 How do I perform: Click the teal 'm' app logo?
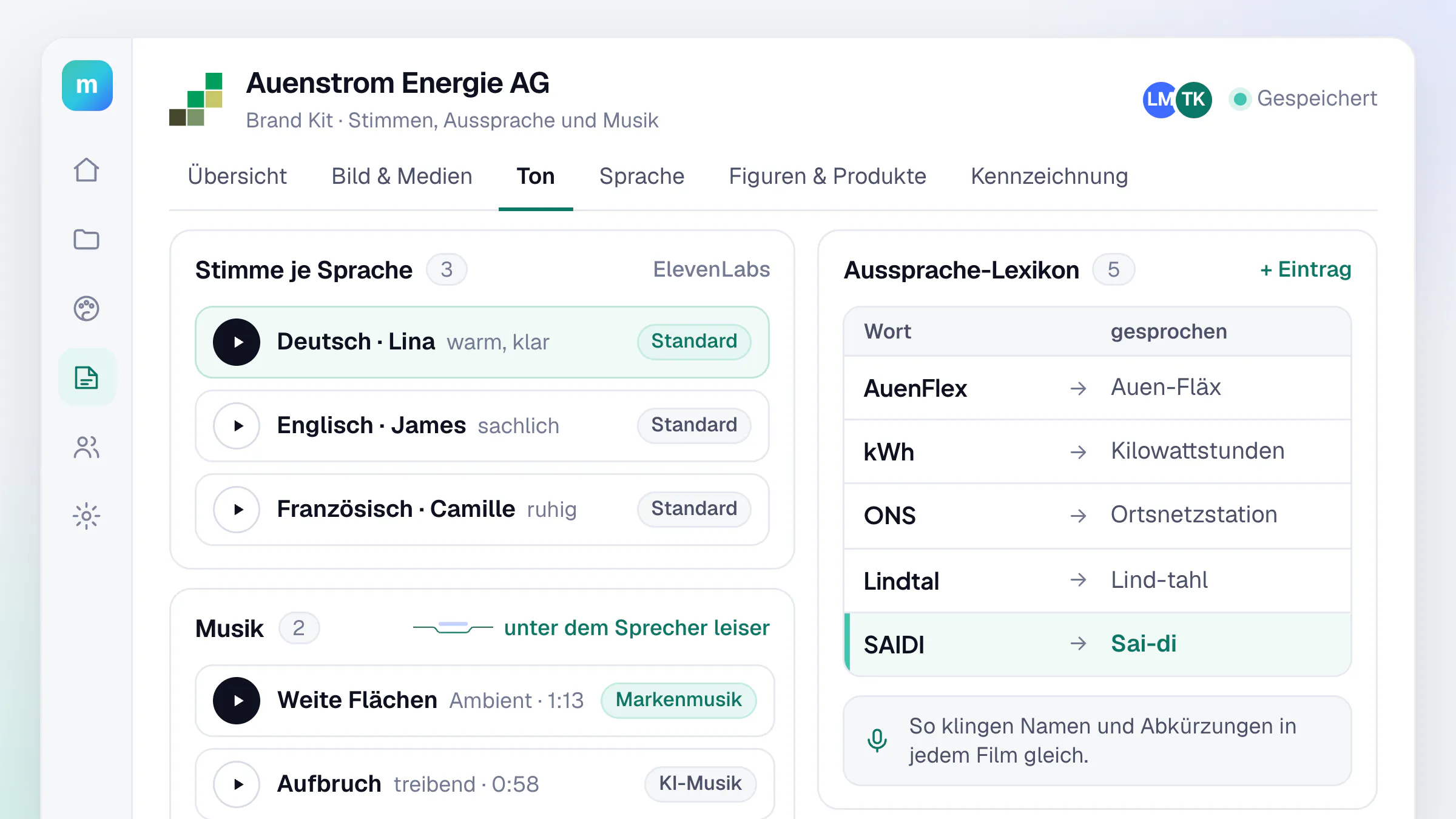[x=87, y=86]
